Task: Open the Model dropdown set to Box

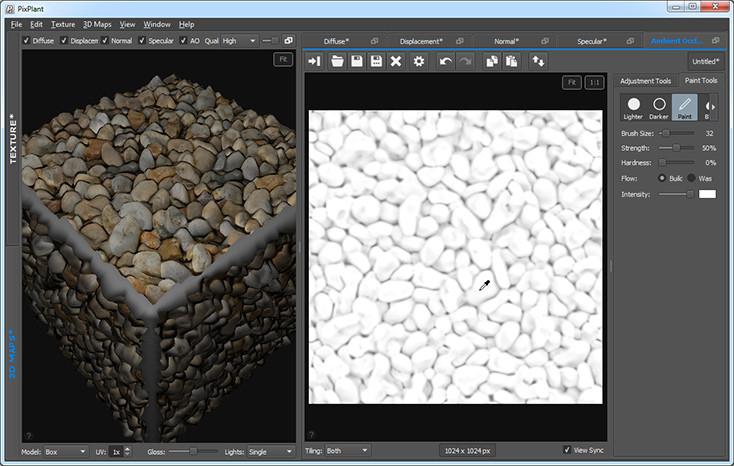Action: point(66,452)
